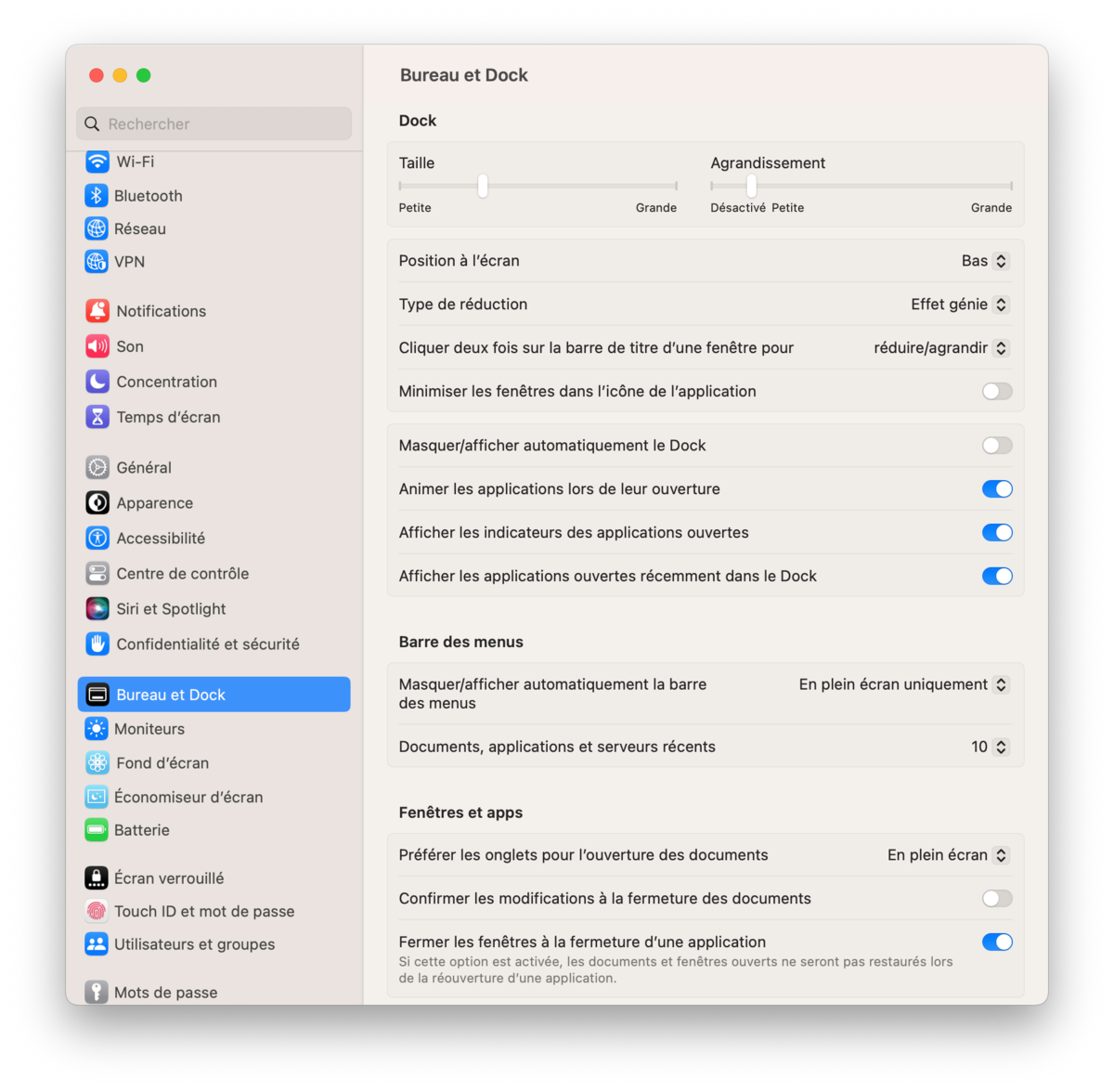Adjust the Agrandissement magnification slider
Screen dimensions: 1114x1092
click(751, 187)
